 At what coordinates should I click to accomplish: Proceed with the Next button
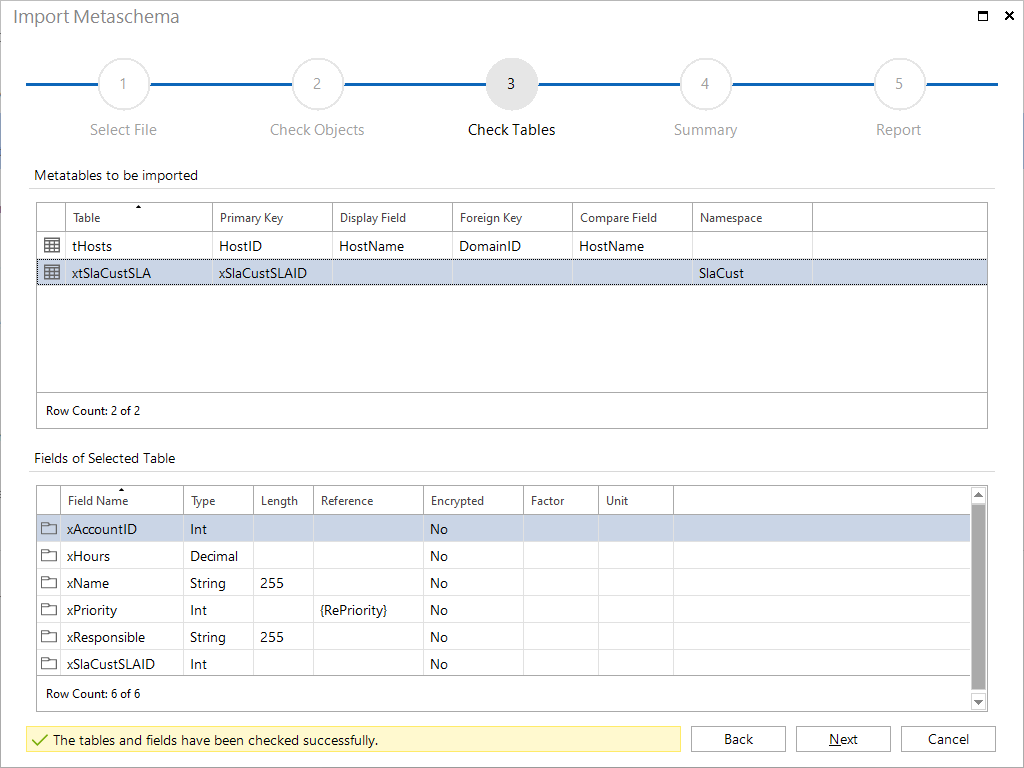843,739
